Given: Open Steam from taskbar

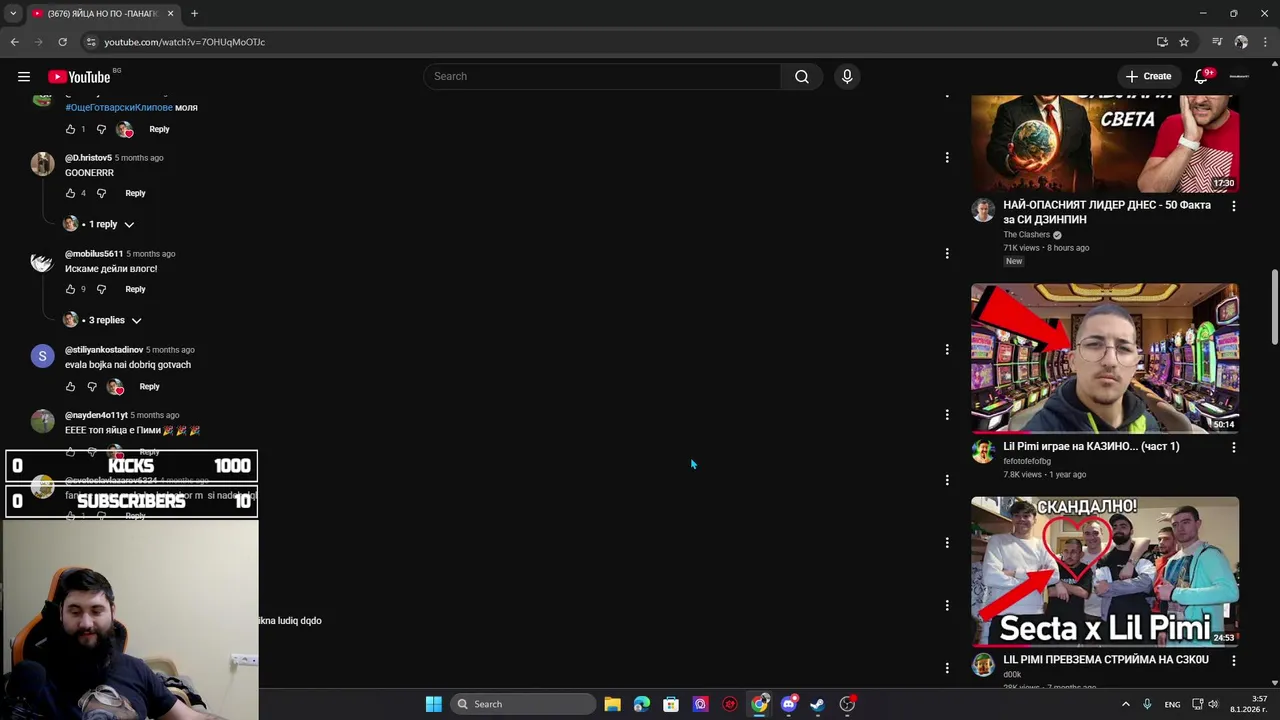Looking at the screenshot, I should tap(817, 704).
